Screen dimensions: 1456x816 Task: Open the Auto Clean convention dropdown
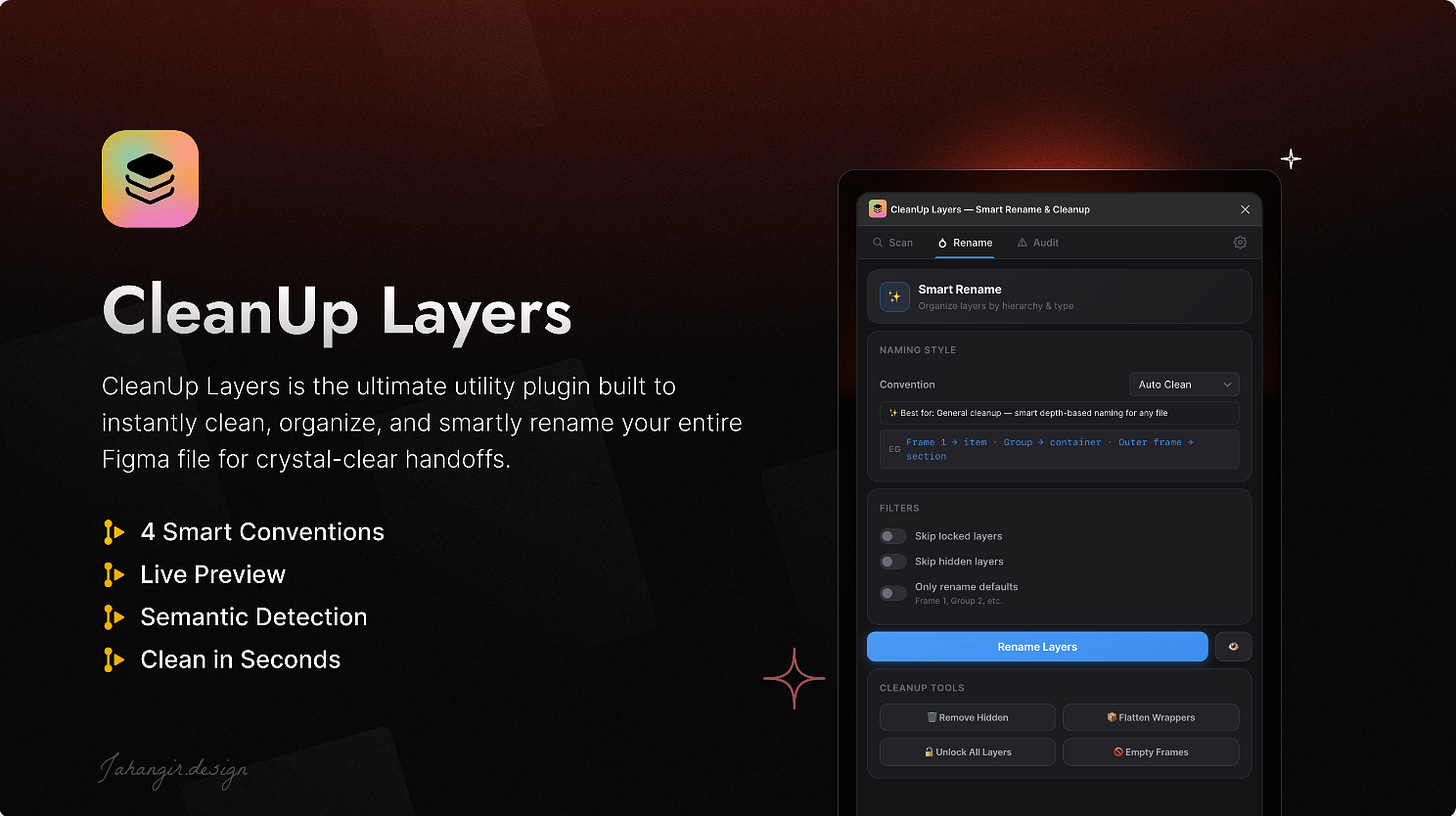(x=1184, y=384)
